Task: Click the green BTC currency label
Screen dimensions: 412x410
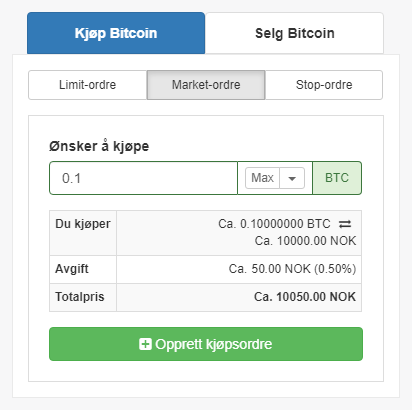Action: point(337,178)
